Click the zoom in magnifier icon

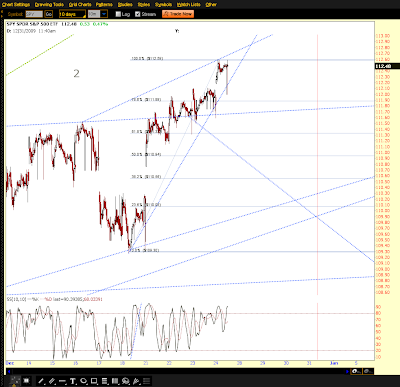point(356,371)
